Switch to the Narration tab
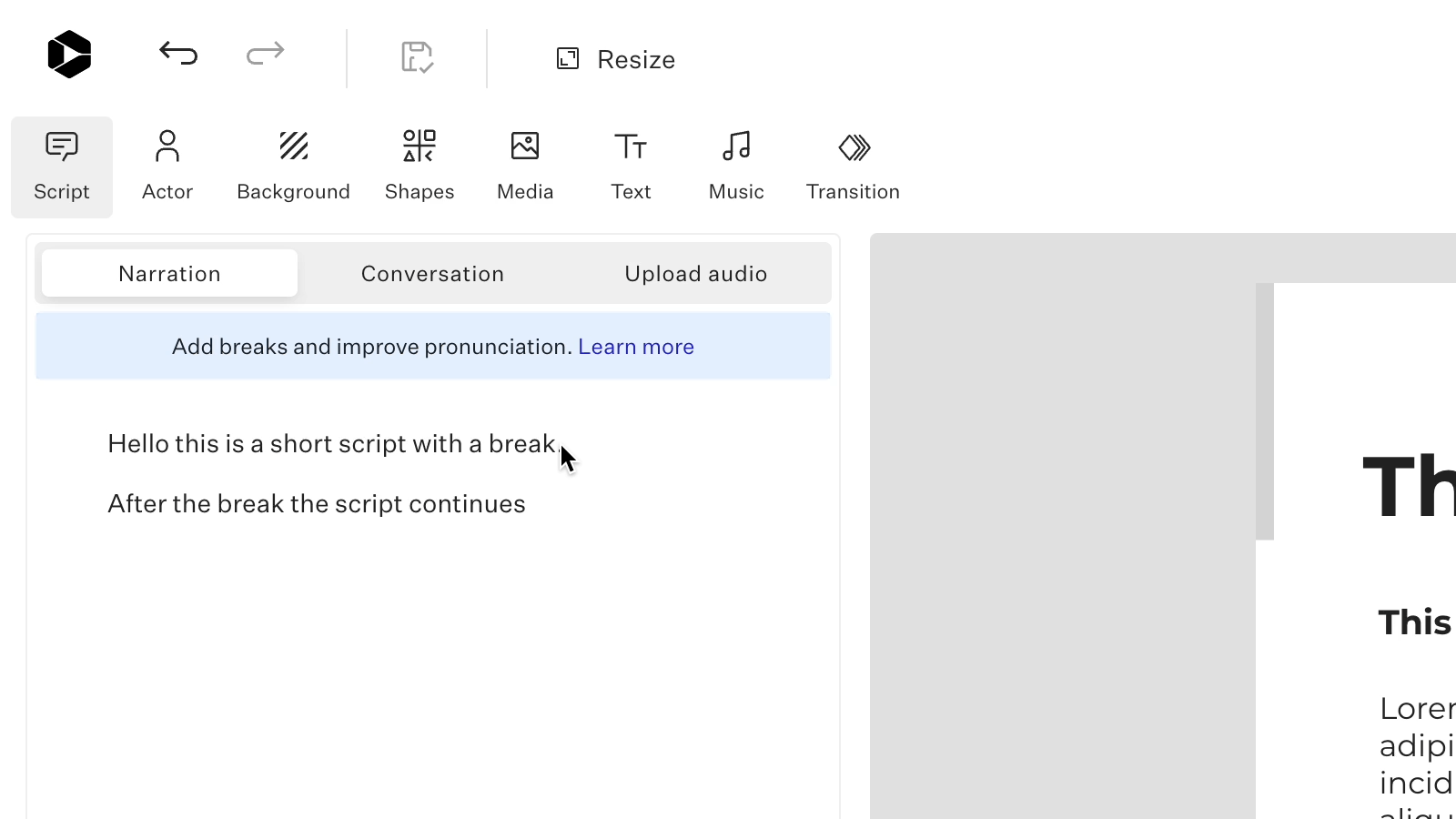The image size is (1456, 819). tap(168, 273)
